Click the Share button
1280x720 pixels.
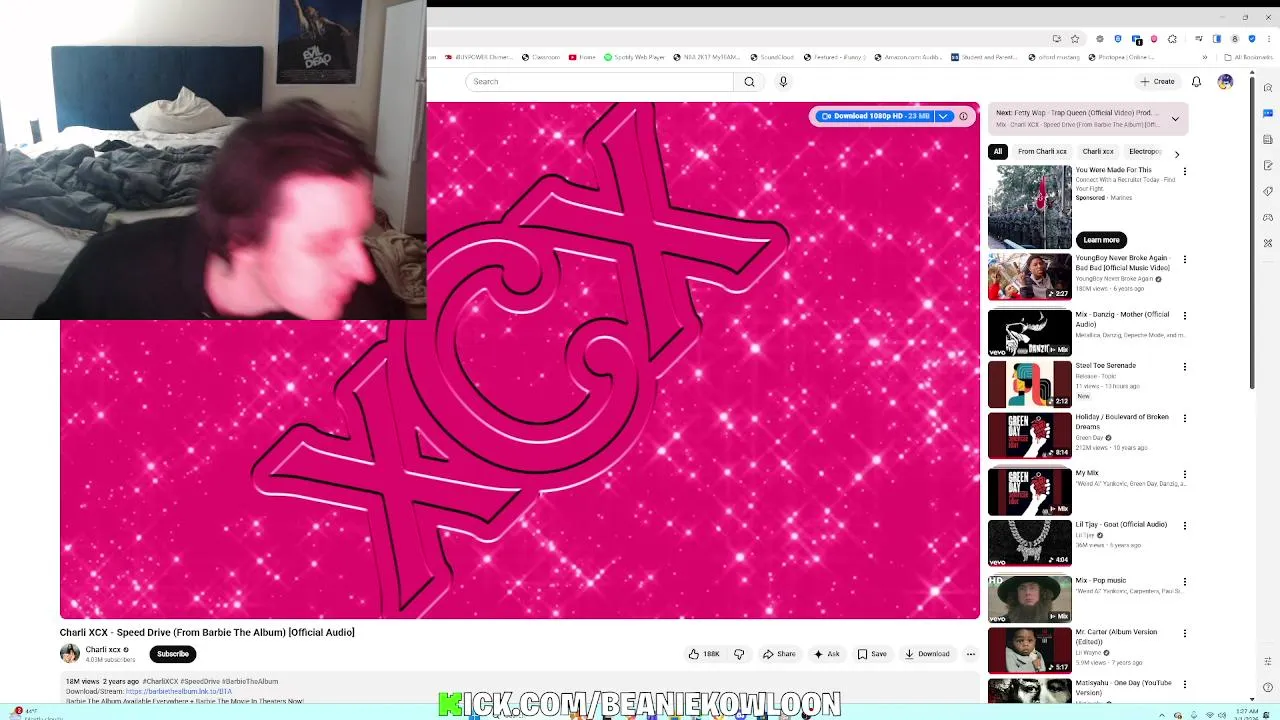(x=779, y=654)
